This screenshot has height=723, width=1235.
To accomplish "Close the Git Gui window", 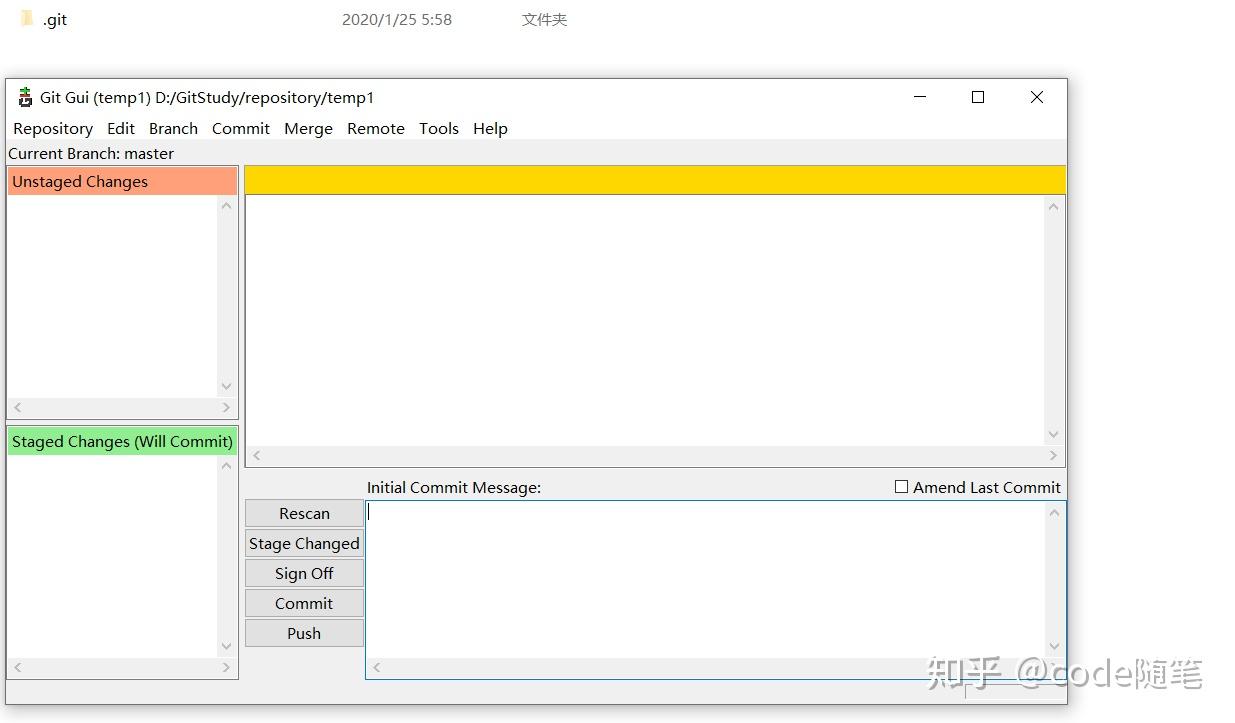I will [1037, 97].
